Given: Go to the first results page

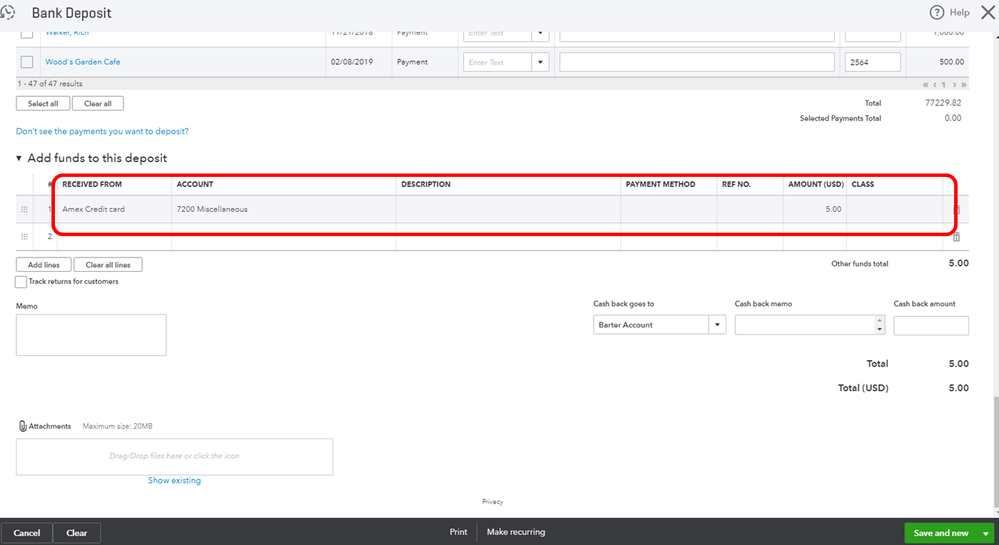Looking at the screenshot, I should click(925, 84).
